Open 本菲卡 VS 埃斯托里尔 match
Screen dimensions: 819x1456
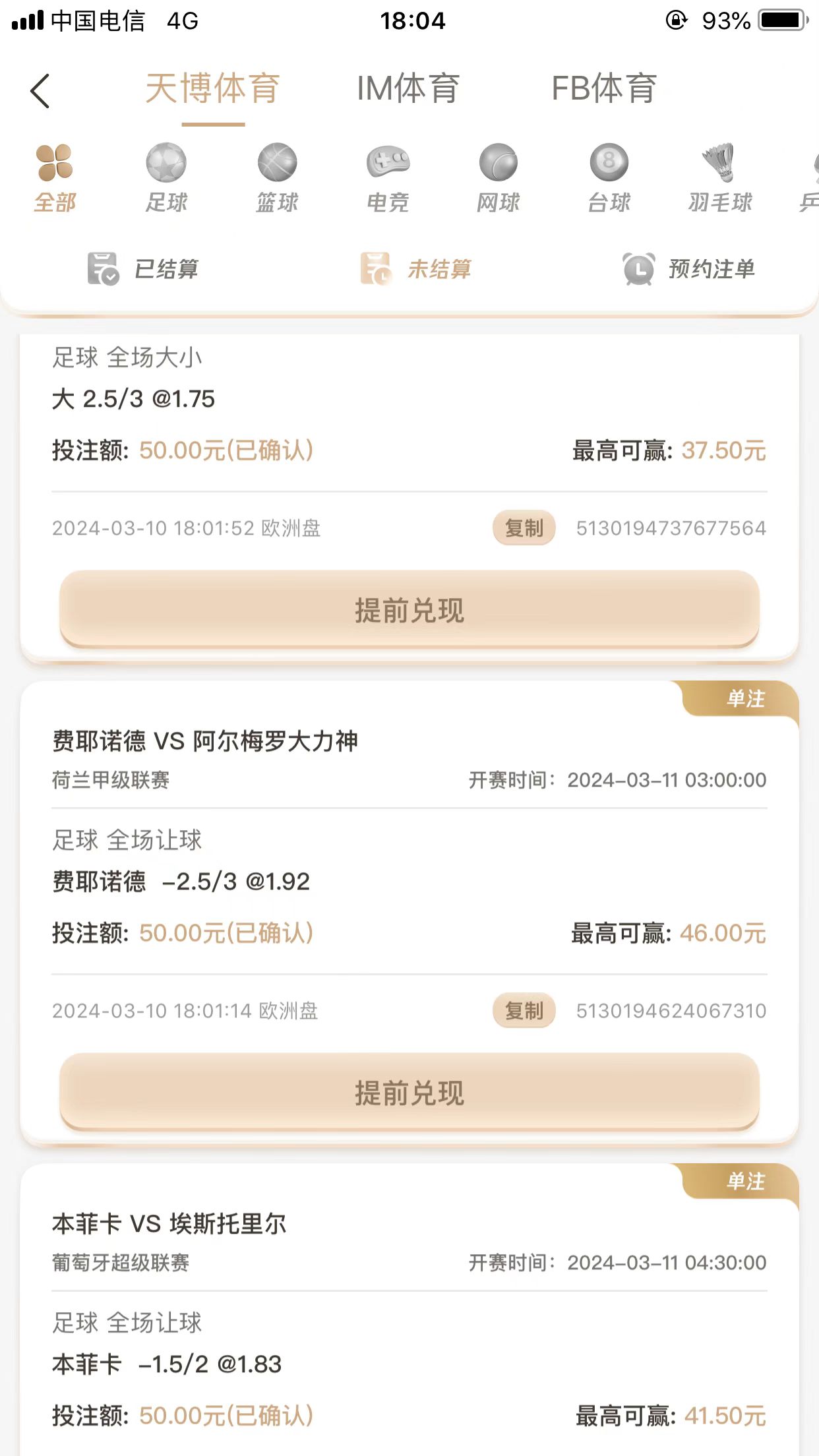tap(169, 1224)
